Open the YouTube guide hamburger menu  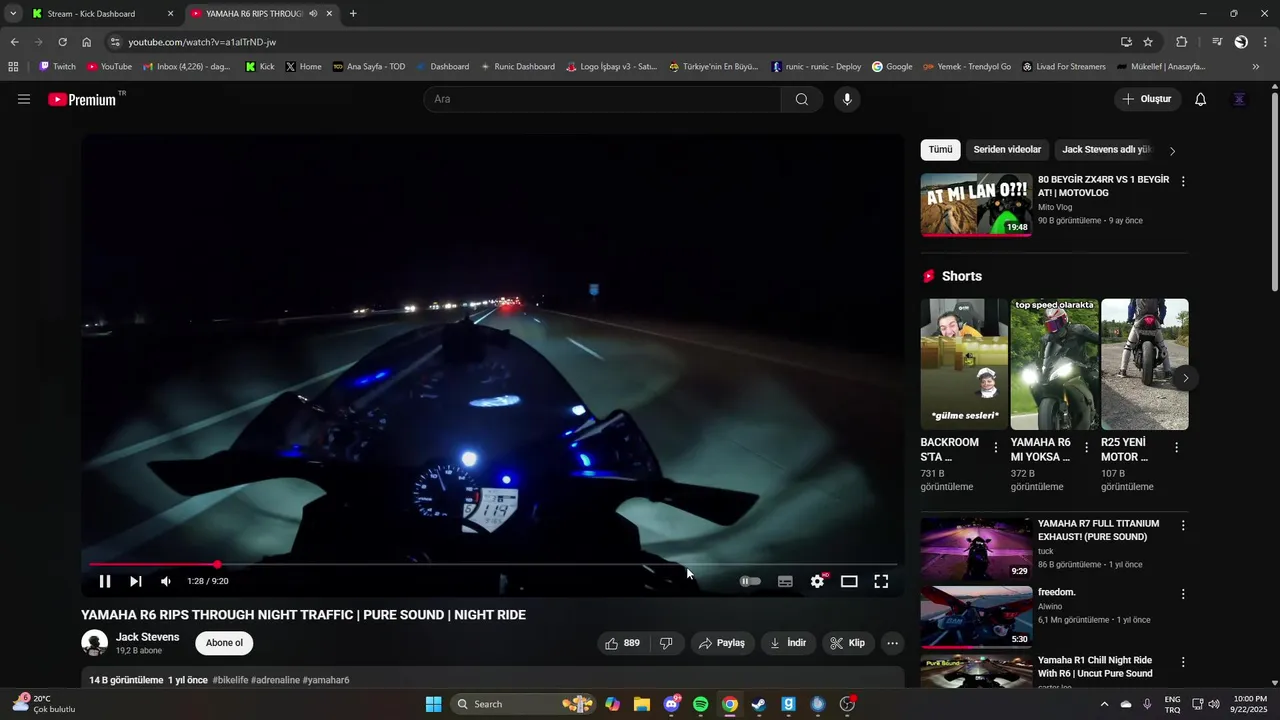tap(24, 99)
